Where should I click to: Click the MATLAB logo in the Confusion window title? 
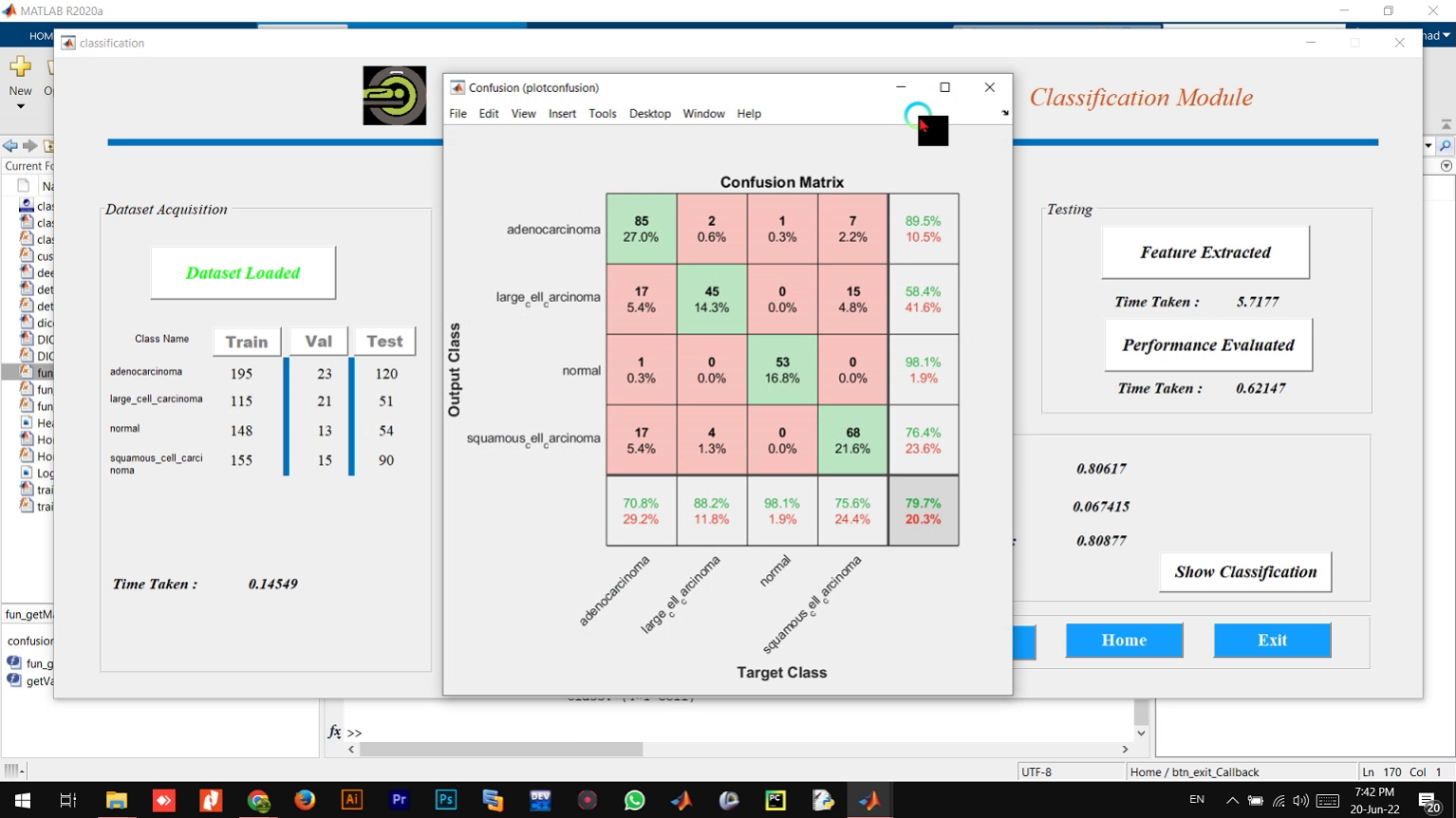click(x=457, y=87)
